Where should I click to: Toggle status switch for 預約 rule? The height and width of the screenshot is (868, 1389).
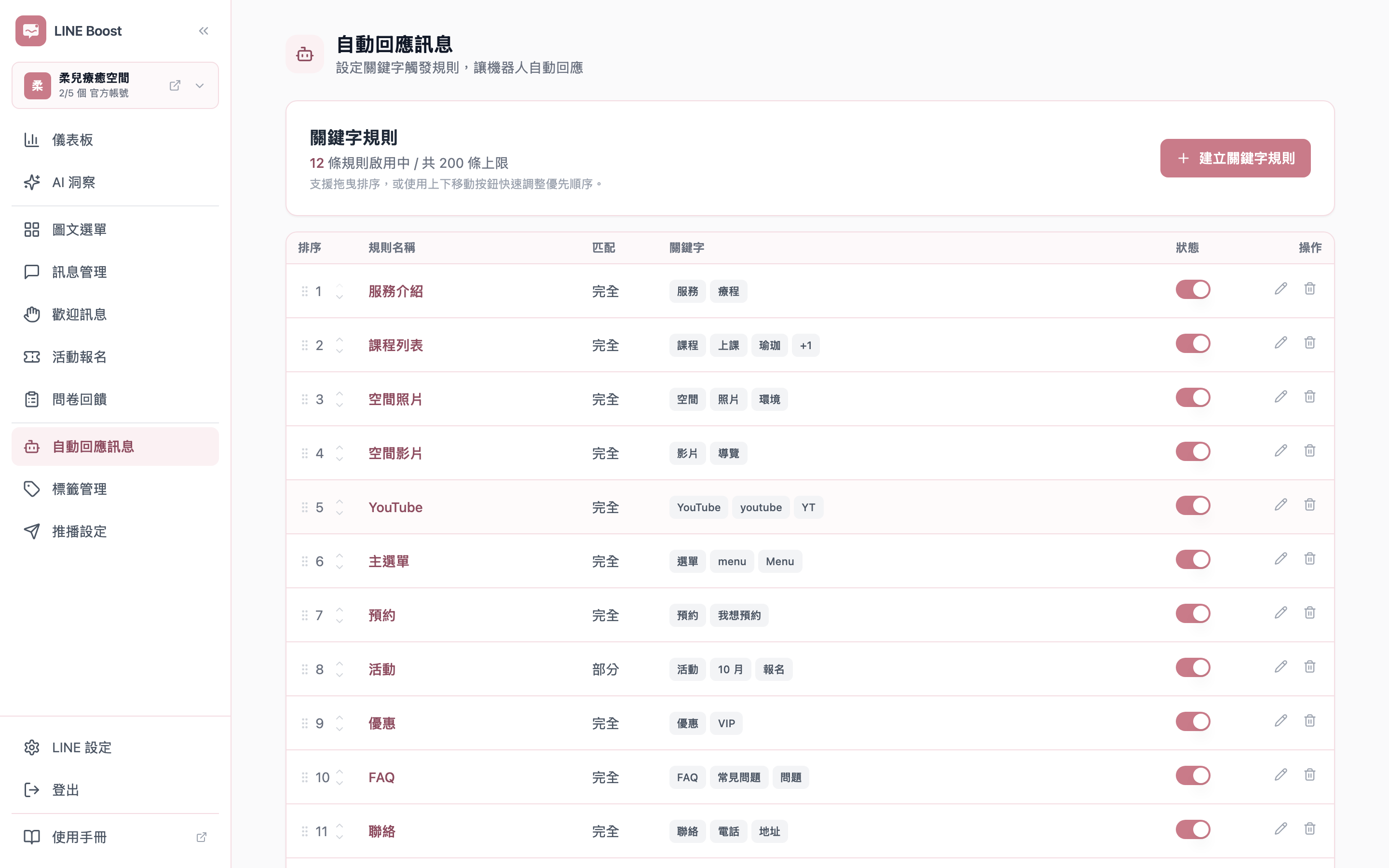(x=1193, y=613)
